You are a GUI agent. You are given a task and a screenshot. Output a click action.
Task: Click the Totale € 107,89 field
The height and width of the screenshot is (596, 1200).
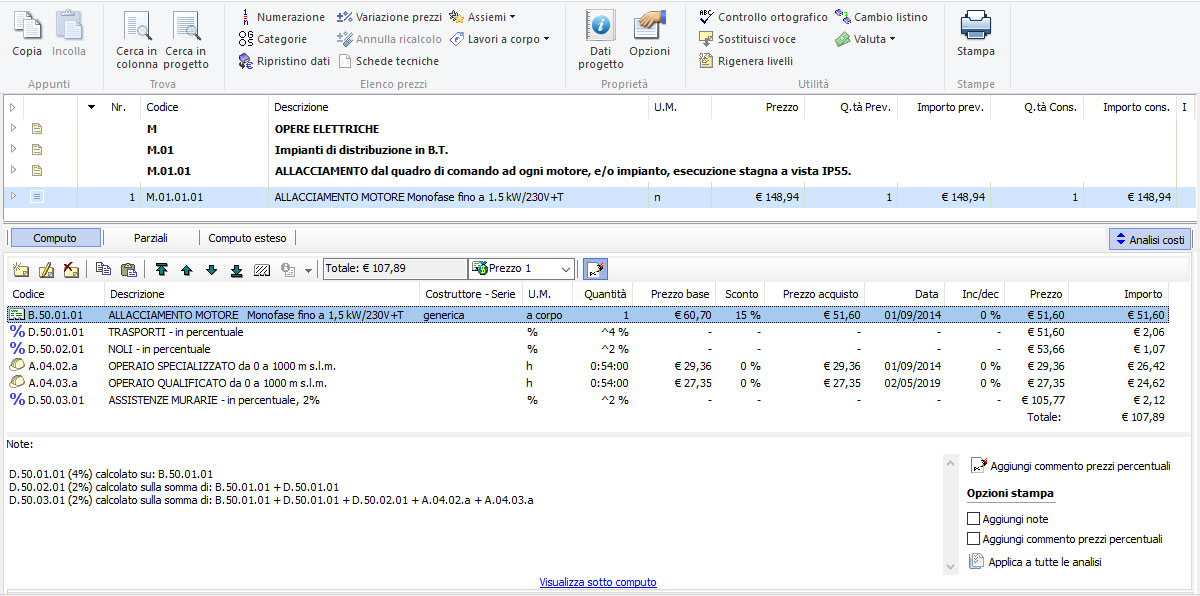[x=394, y=269]
